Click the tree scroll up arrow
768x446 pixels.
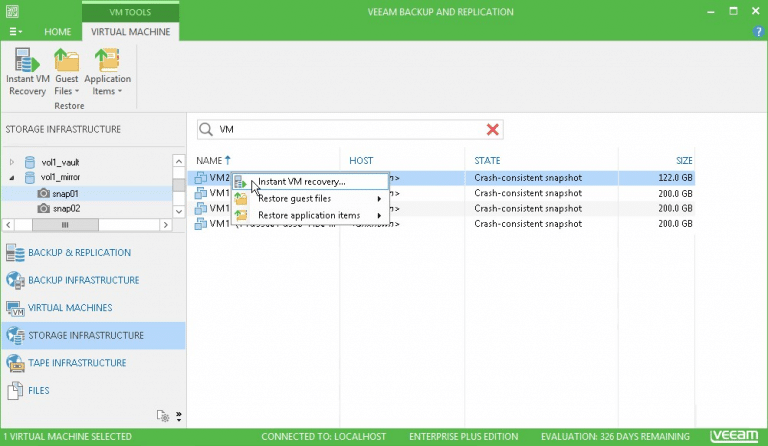click(x=179, y=161)
